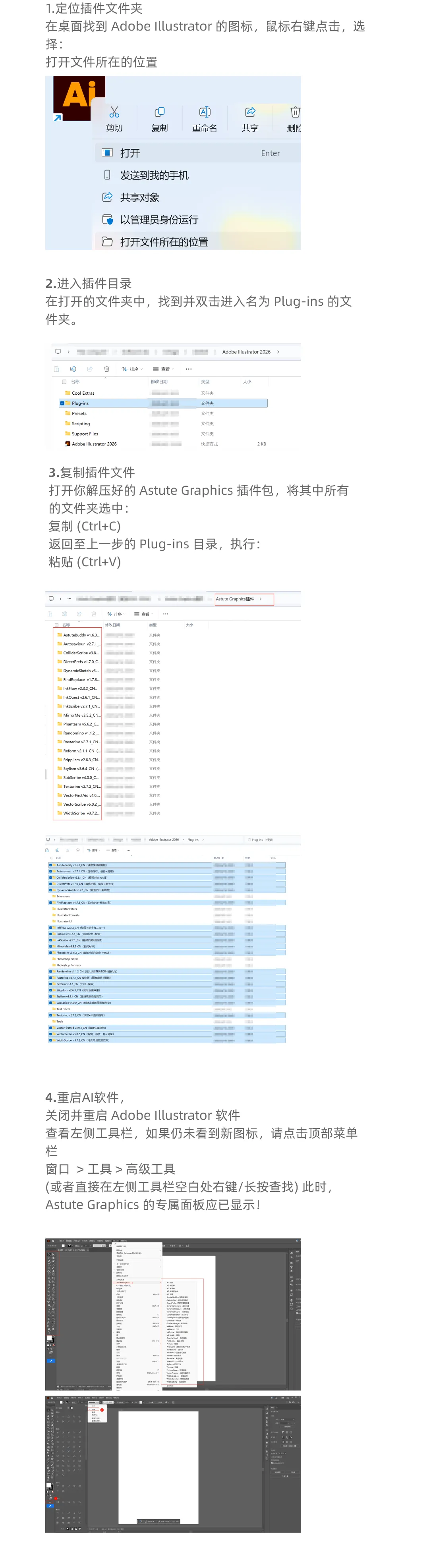
Task: Click the Stipplism v2.6.3_CN folder icon in the Astute Graphics插件 window
Action: click(60, 760)
